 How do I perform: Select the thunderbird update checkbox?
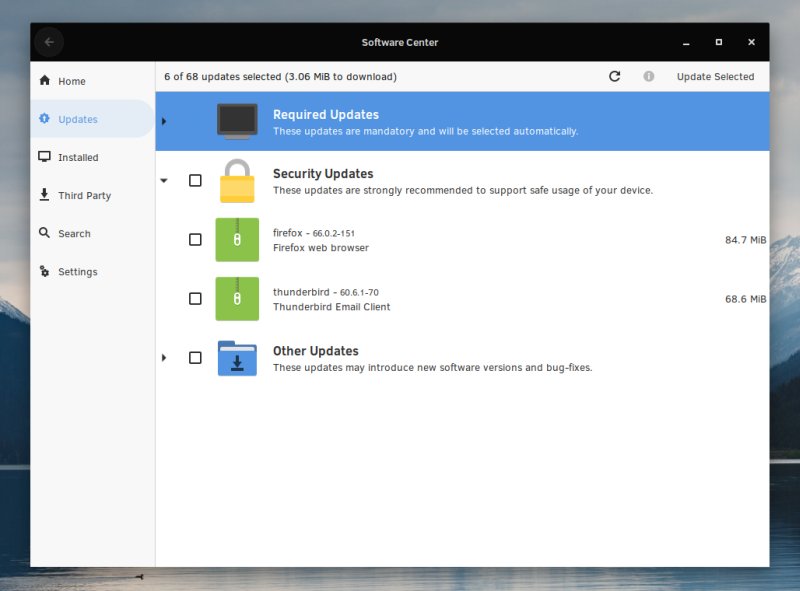[x=195, y=299]
